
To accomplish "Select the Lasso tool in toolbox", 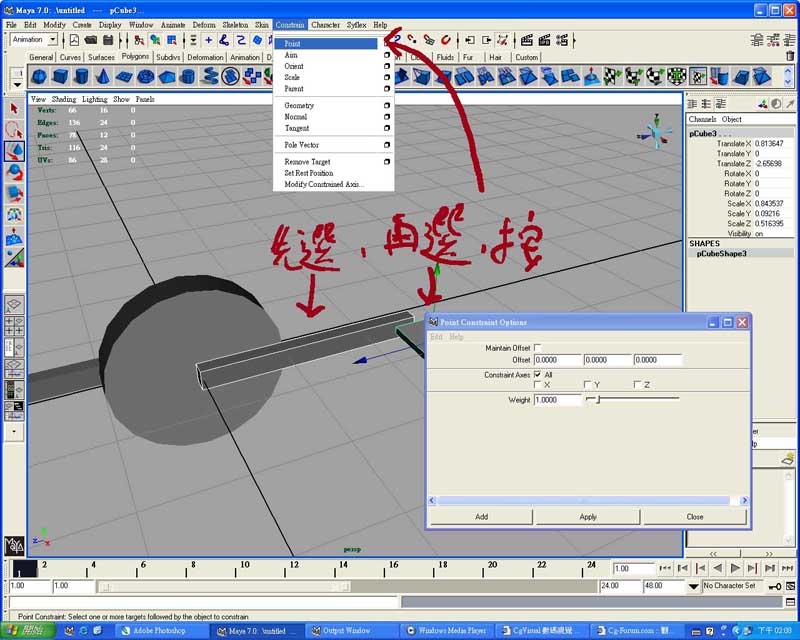I will (14, 130).
